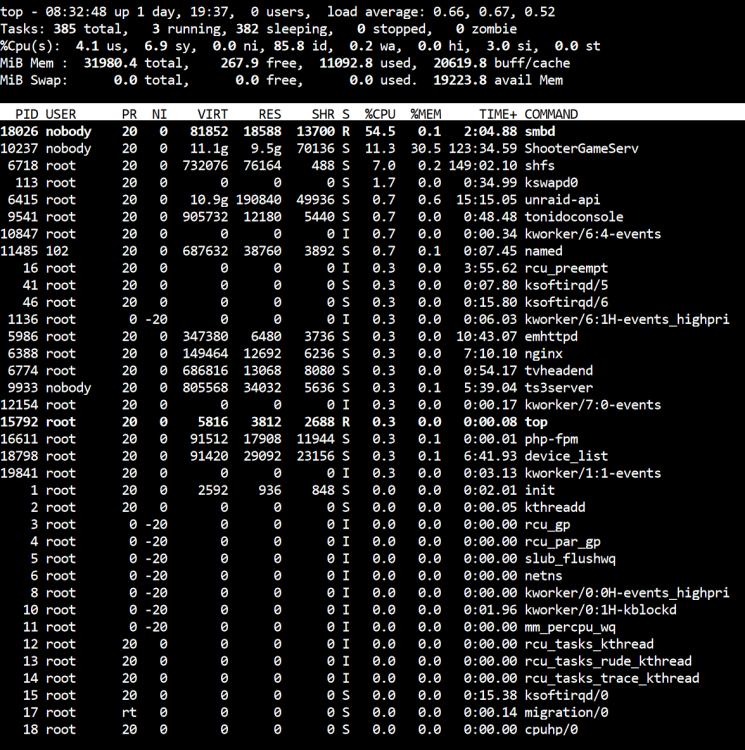This screenshot has height=750, width=745.
Task: Select the rcu_preempt command
Action: [x=566, y=268]
